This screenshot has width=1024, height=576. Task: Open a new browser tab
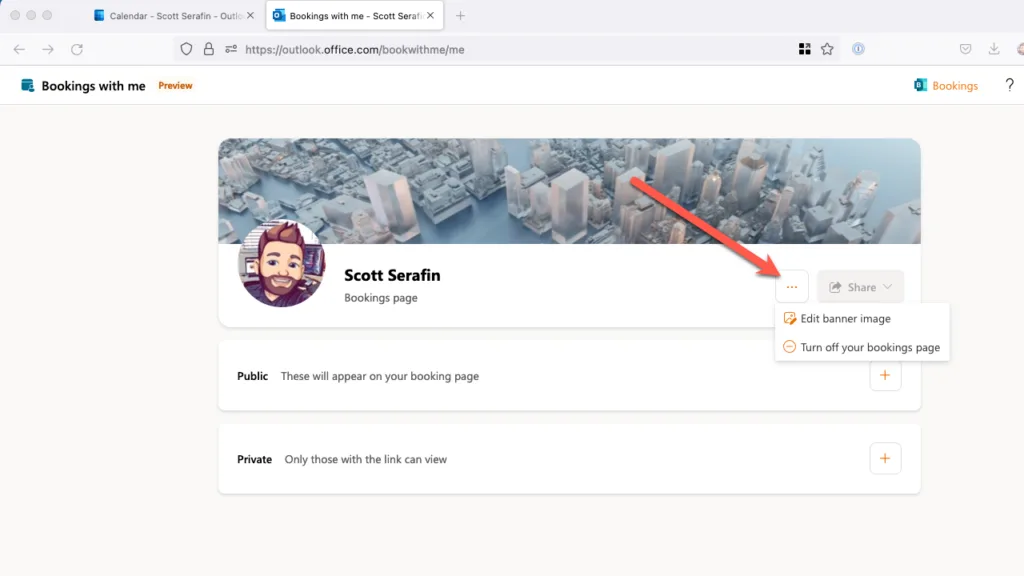[x=460, y=16]
